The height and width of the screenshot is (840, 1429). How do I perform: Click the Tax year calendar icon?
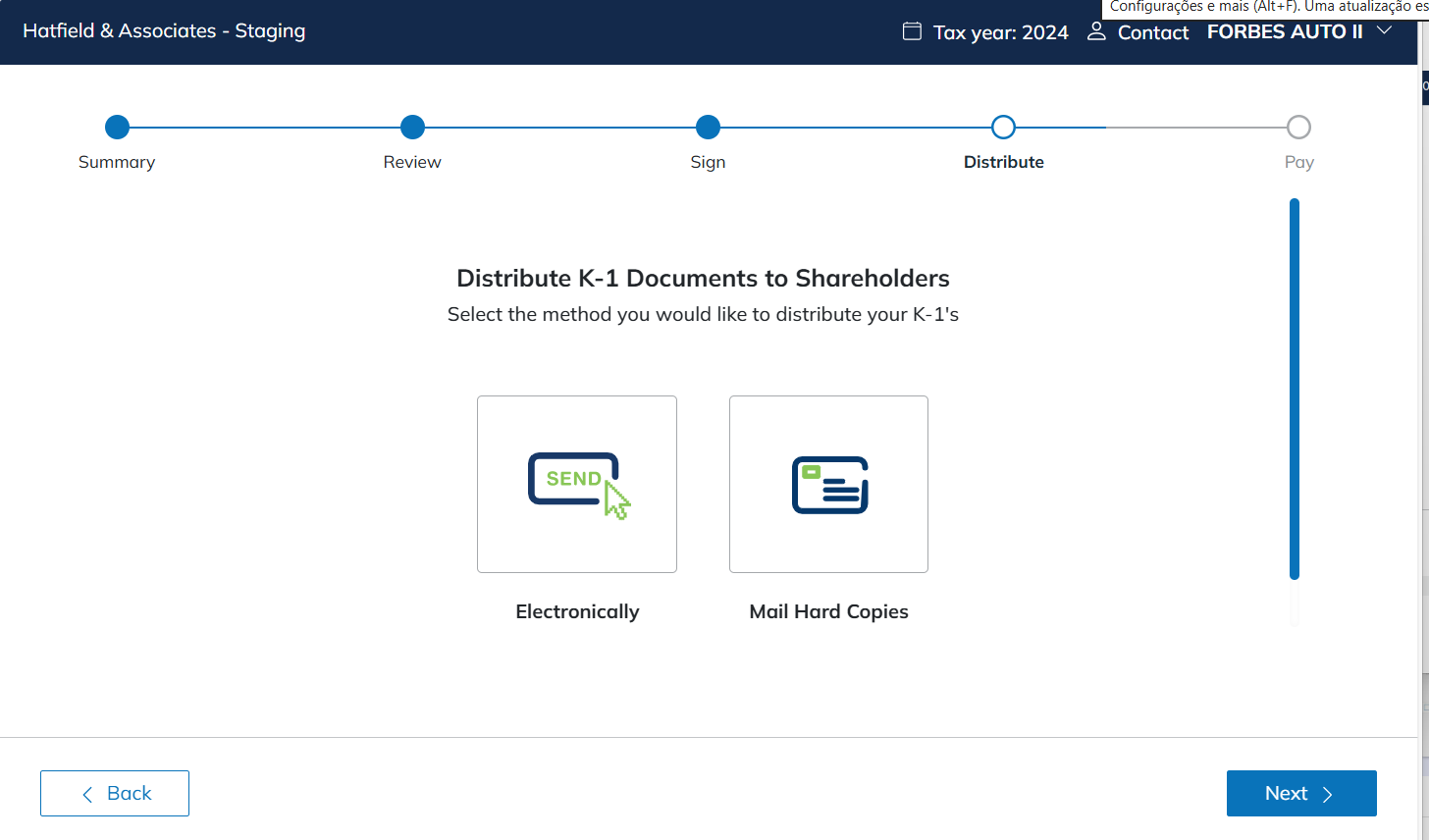[x=912, y=31]
